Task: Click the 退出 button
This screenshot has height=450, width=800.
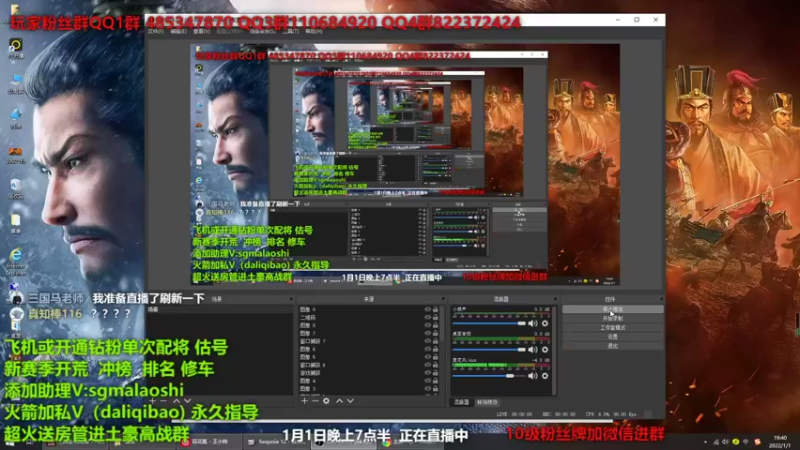Action: pos(613,346)
